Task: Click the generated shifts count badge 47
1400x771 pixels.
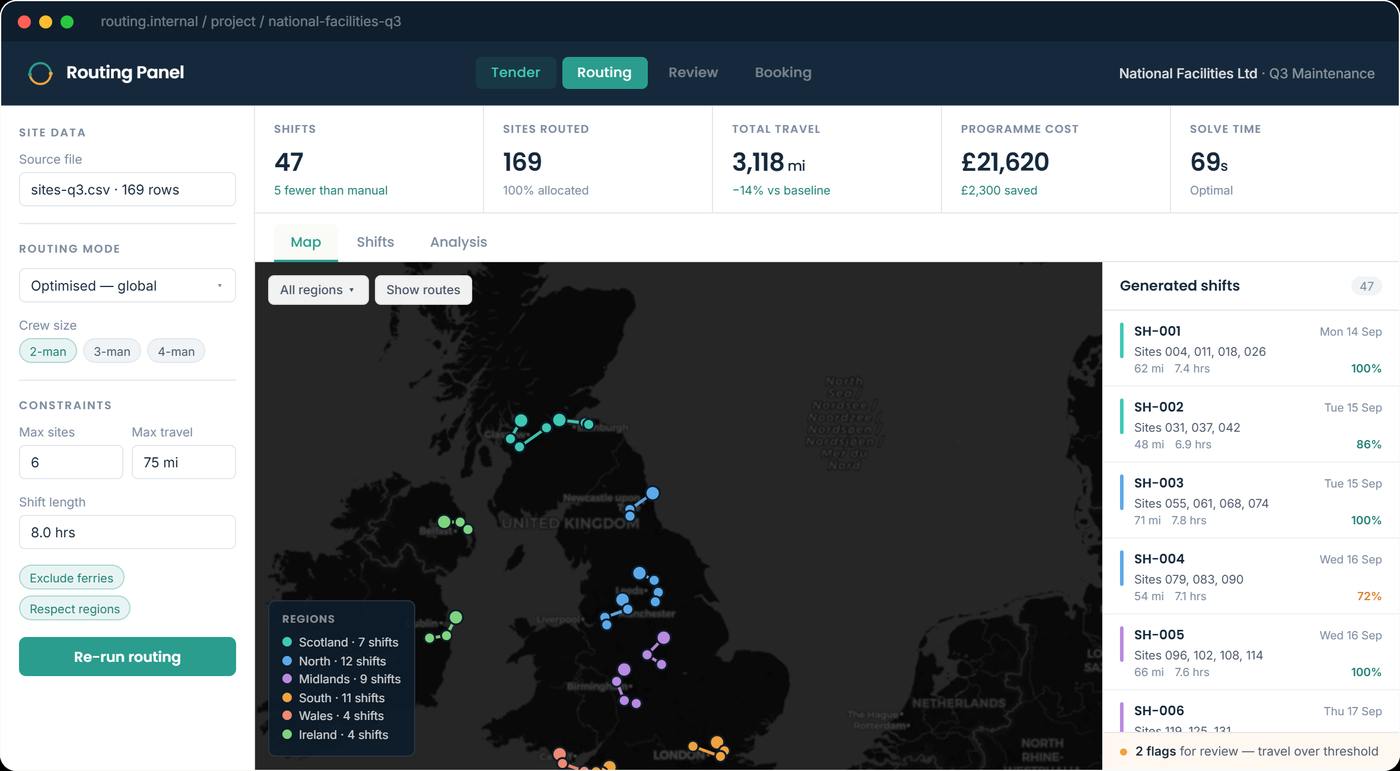Action: click(x=1366, y=286)
